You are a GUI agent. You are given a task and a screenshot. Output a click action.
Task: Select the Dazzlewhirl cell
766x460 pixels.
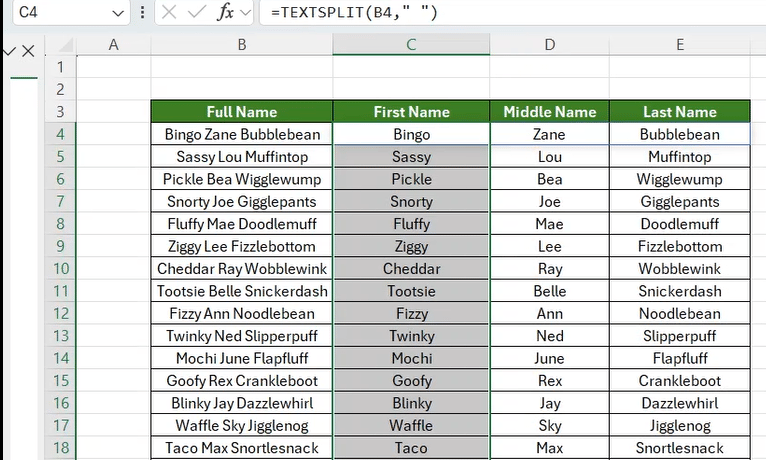680,403
